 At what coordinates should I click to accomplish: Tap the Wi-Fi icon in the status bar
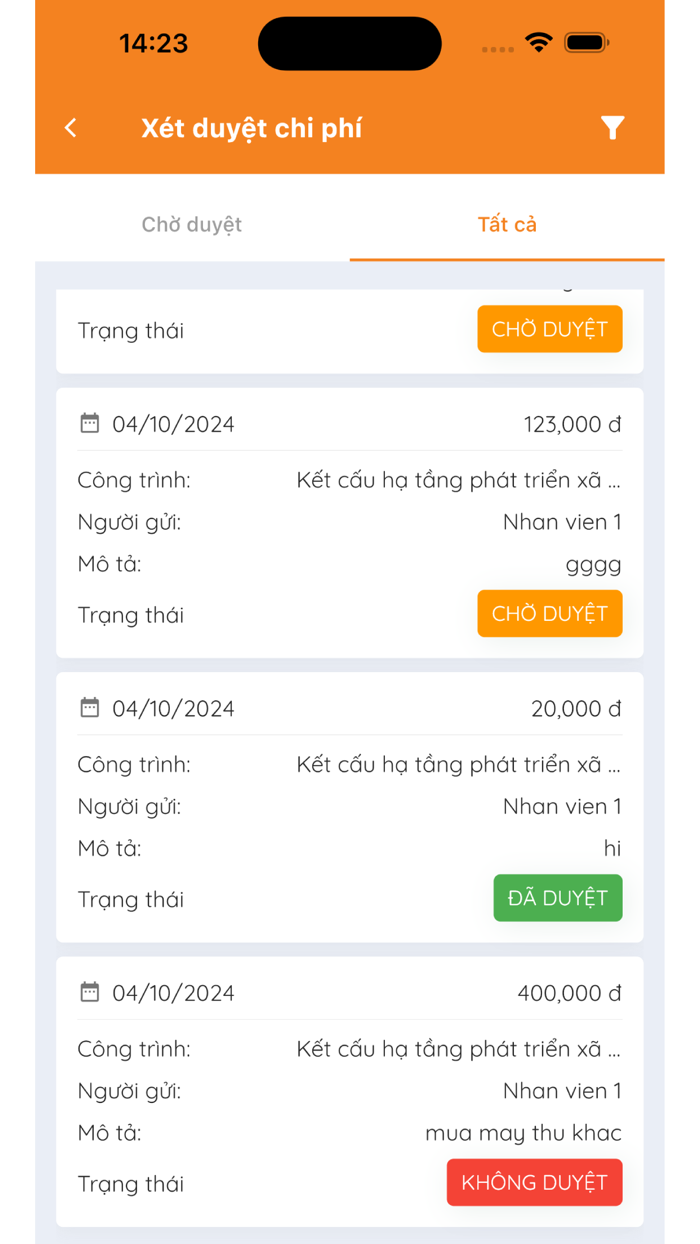538,43
